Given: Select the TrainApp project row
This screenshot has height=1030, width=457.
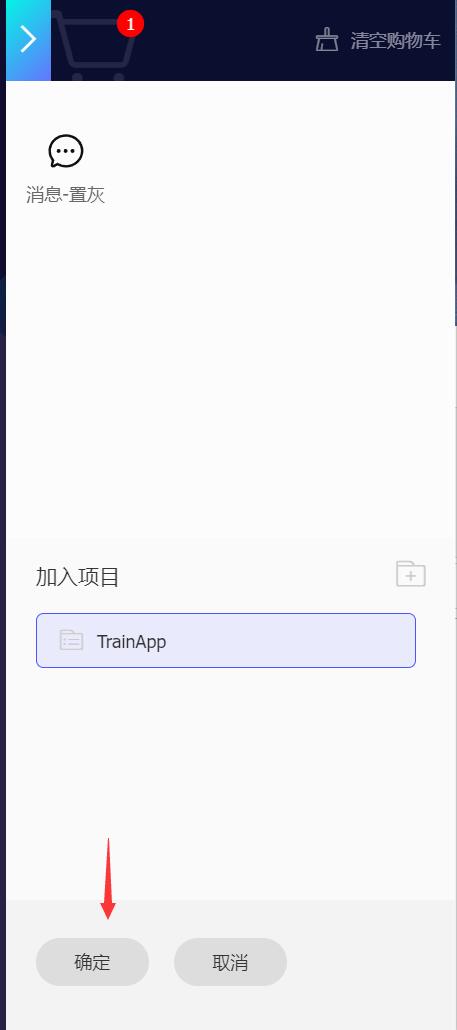Looking at the screenshot, I should point(226,640).
